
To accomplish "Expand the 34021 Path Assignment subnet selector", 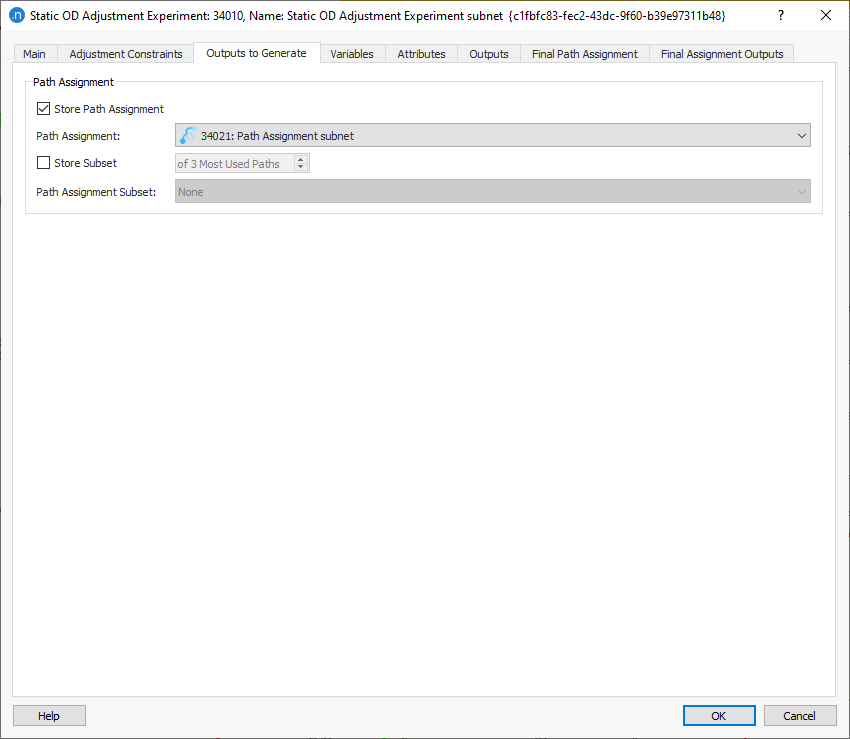I will tap(800, 135).
